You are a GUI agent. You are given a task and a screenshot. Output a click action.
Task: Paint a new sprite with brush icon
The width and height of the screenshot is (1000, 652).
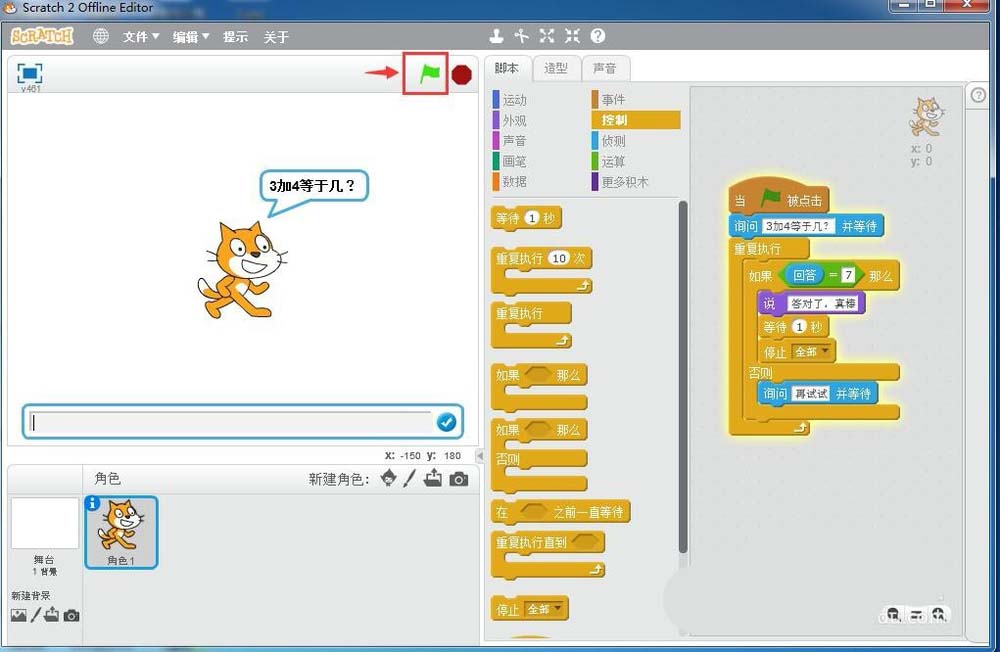pyautogui.click(x=410, y=478)
